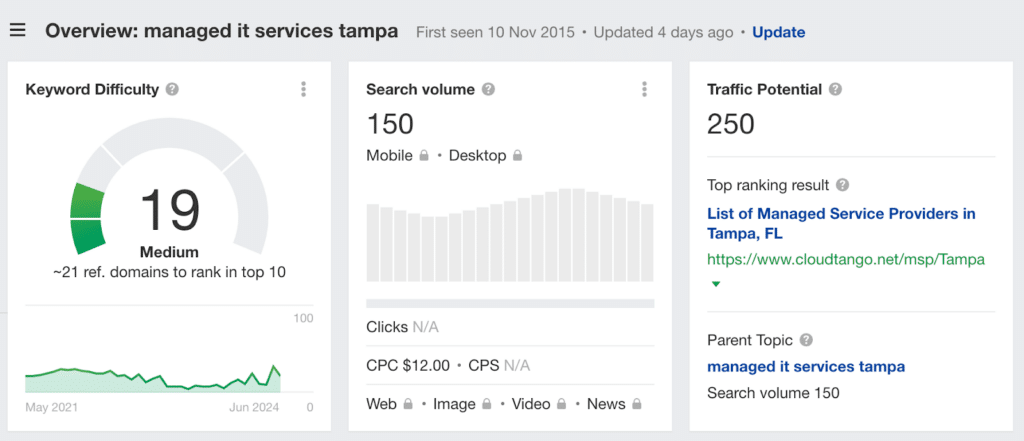Expand the green arrow under cloudtango URL
The height and width of the screenshot is (441, 1024).
pos(716,284)
